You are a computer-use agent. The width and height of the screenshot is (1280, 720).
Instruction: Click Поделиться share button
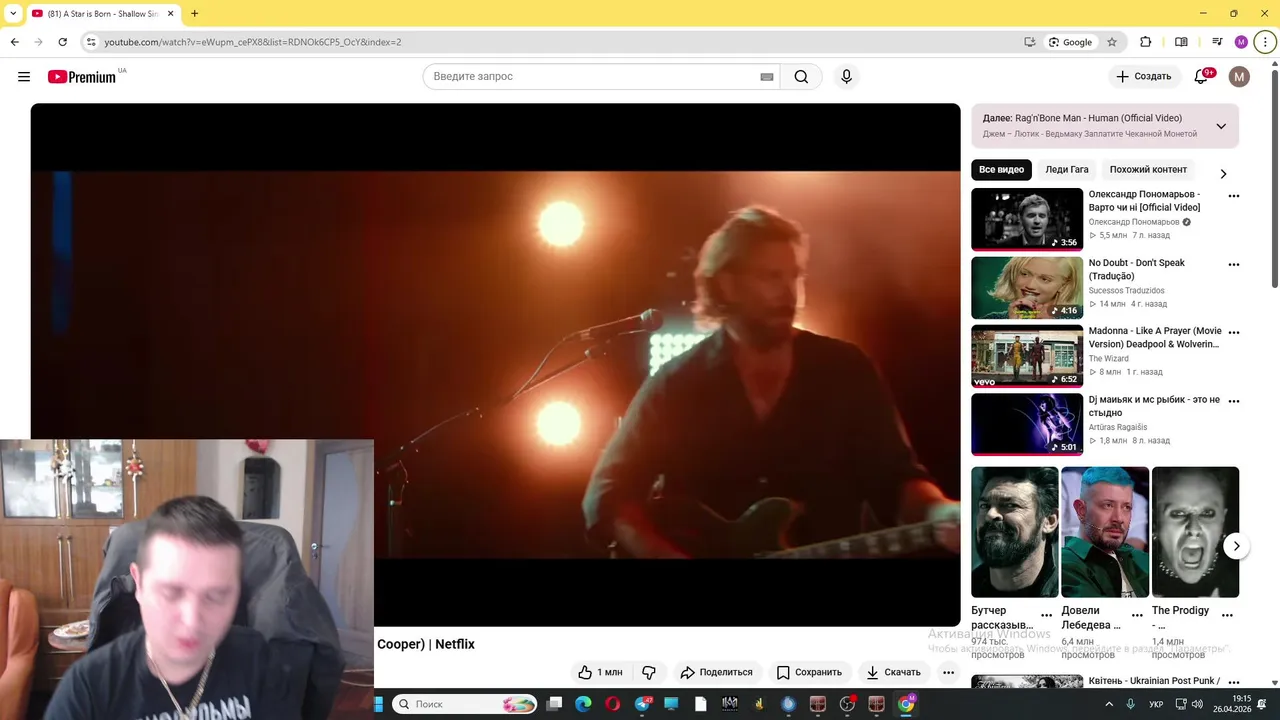[716, 672]
